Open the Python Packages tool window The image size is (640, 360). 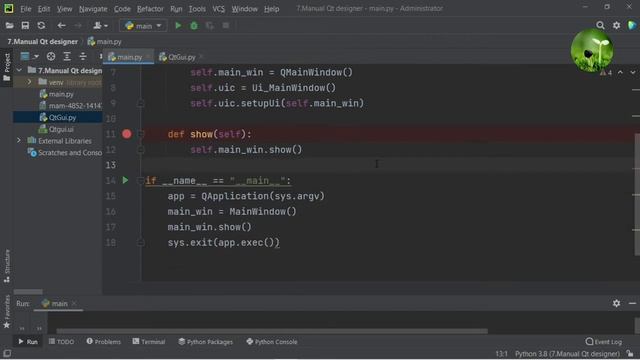point(206,342)
